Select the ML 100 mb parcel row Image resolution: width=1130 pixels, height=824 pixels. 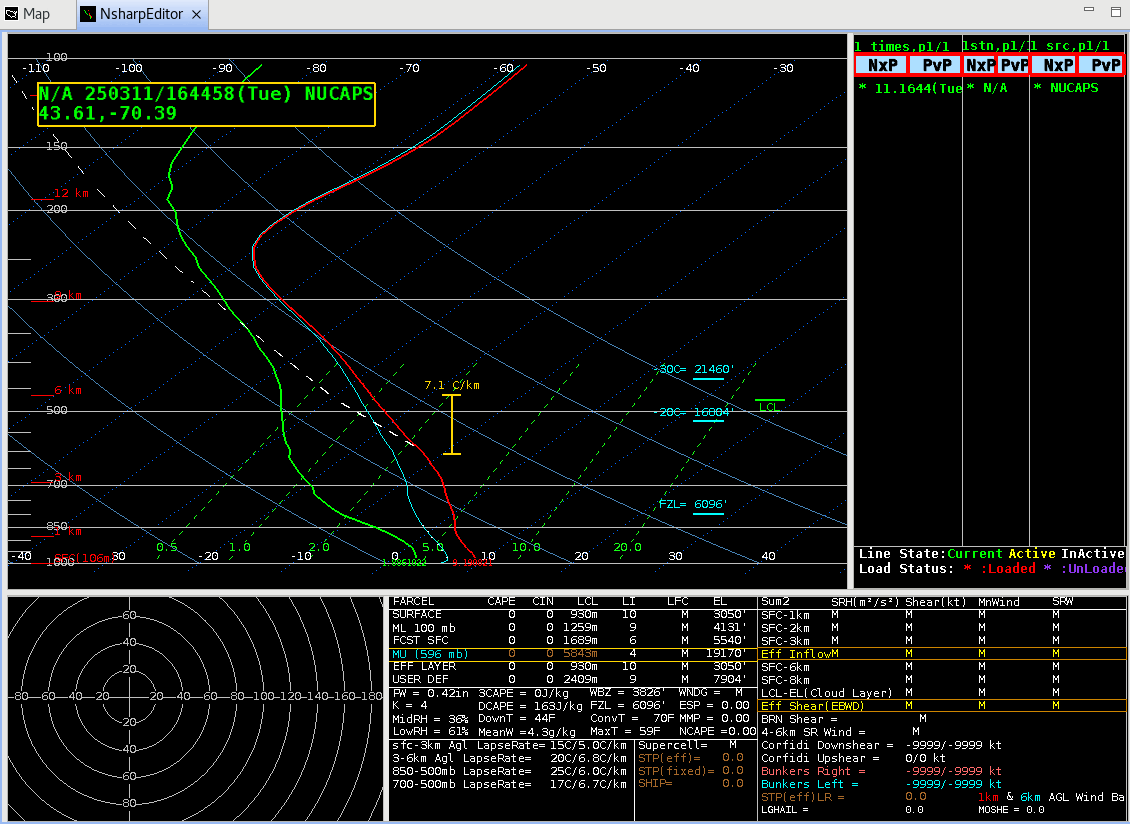click(571, 627)
